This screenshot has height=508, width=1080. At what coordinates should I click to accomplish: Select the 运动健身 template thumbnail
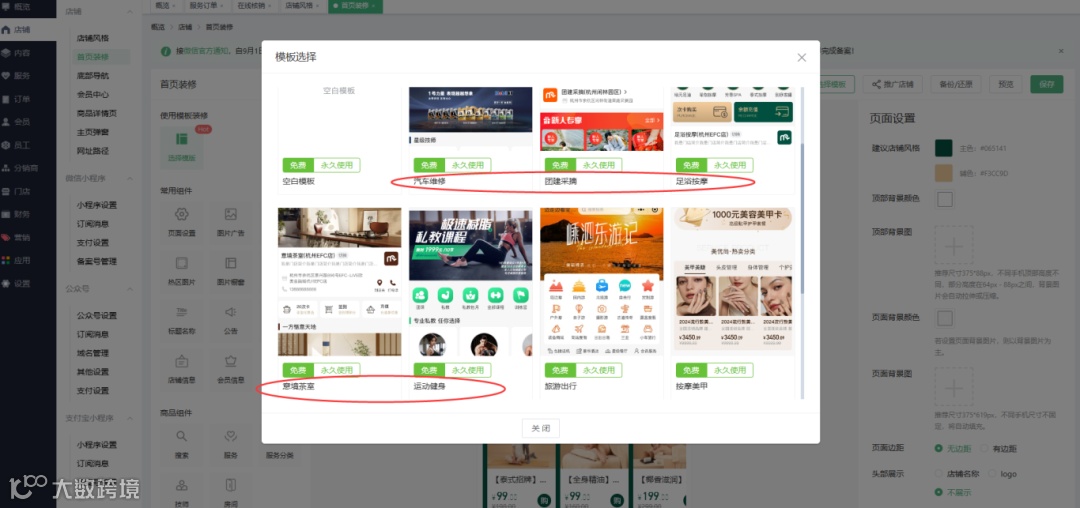(470, 282)
